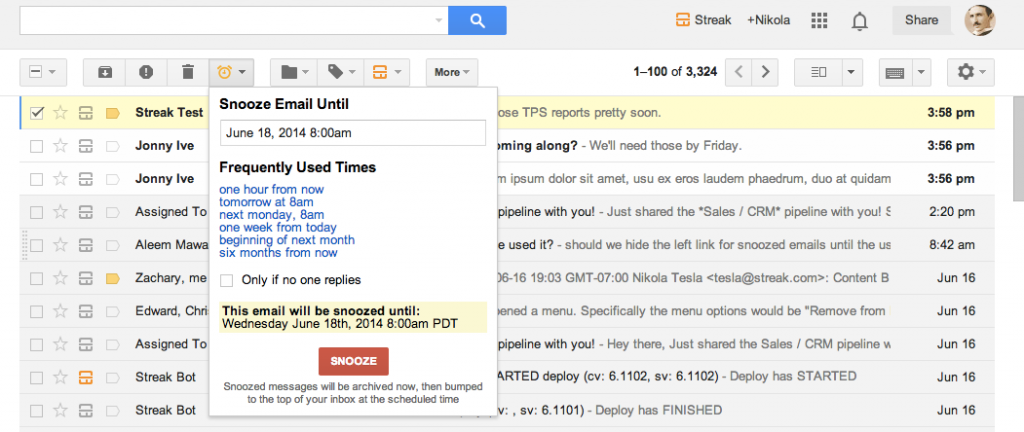The height and width of the screenshot is (432, 1024).
Task: Check the Zachary, me email checkbox
Action: click(x=37, y=279)
